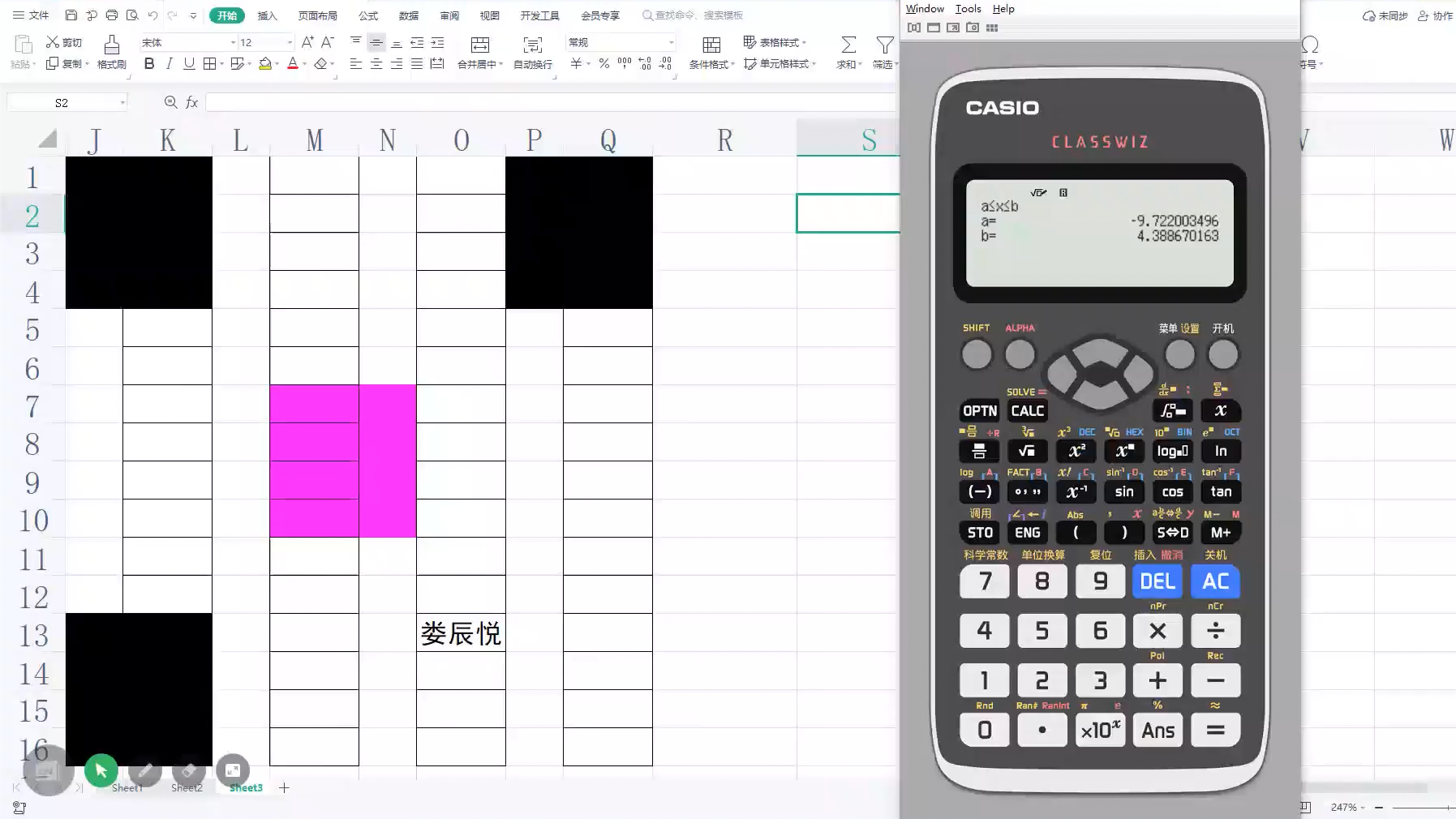Click the align right icon

[397, 63]
